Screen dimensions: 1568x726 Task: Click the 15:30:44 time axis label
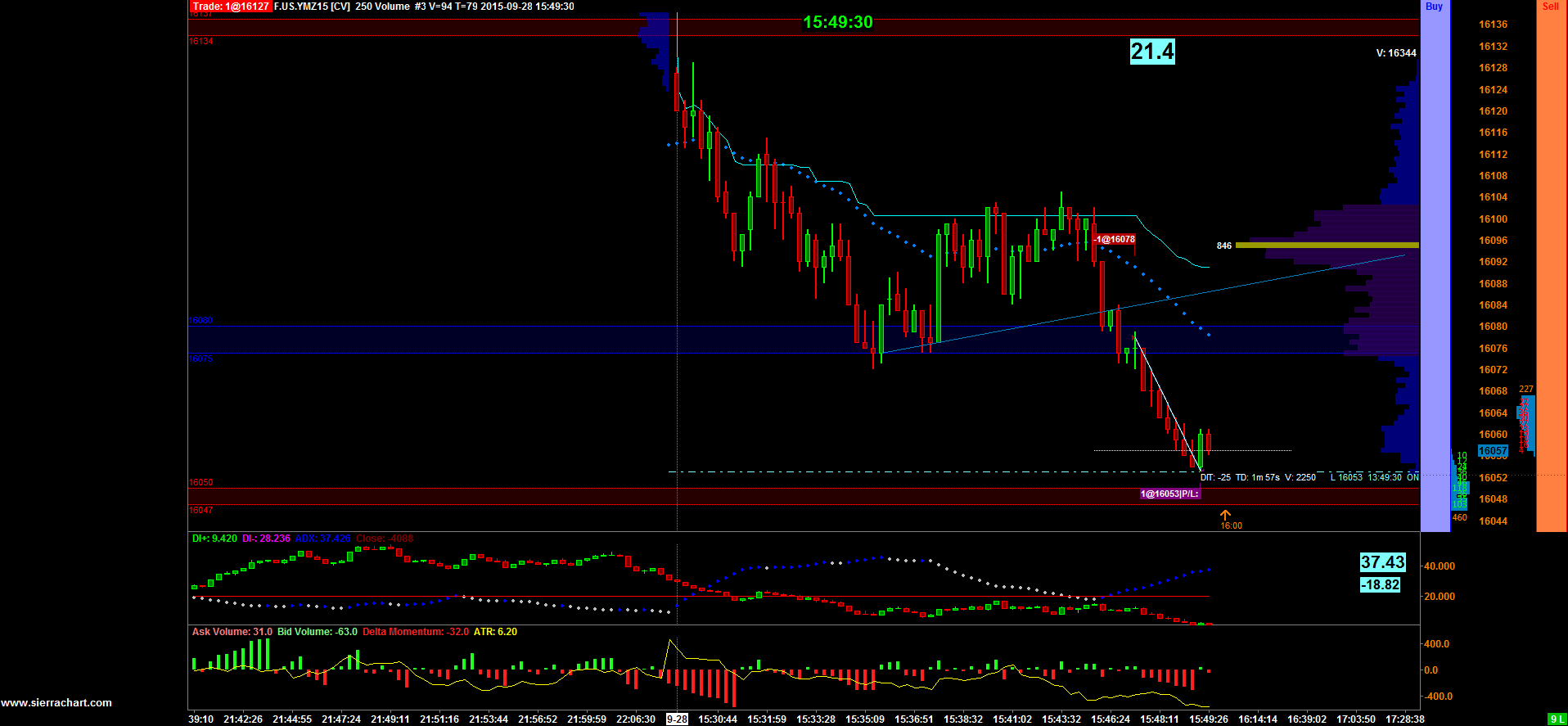click(x=717, y=719)
